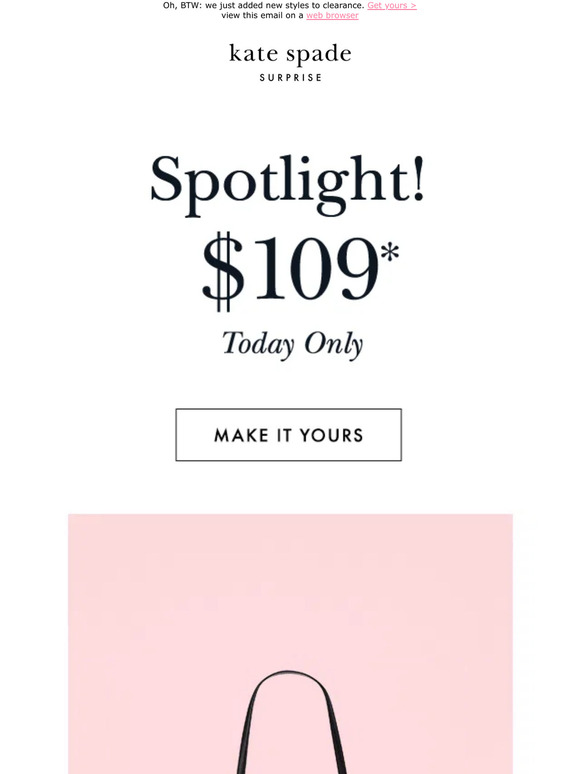The image size is (580, 774).
Task: Click the 'view this email on a' text
Action: pyautogui.click(x=263, y=15)
